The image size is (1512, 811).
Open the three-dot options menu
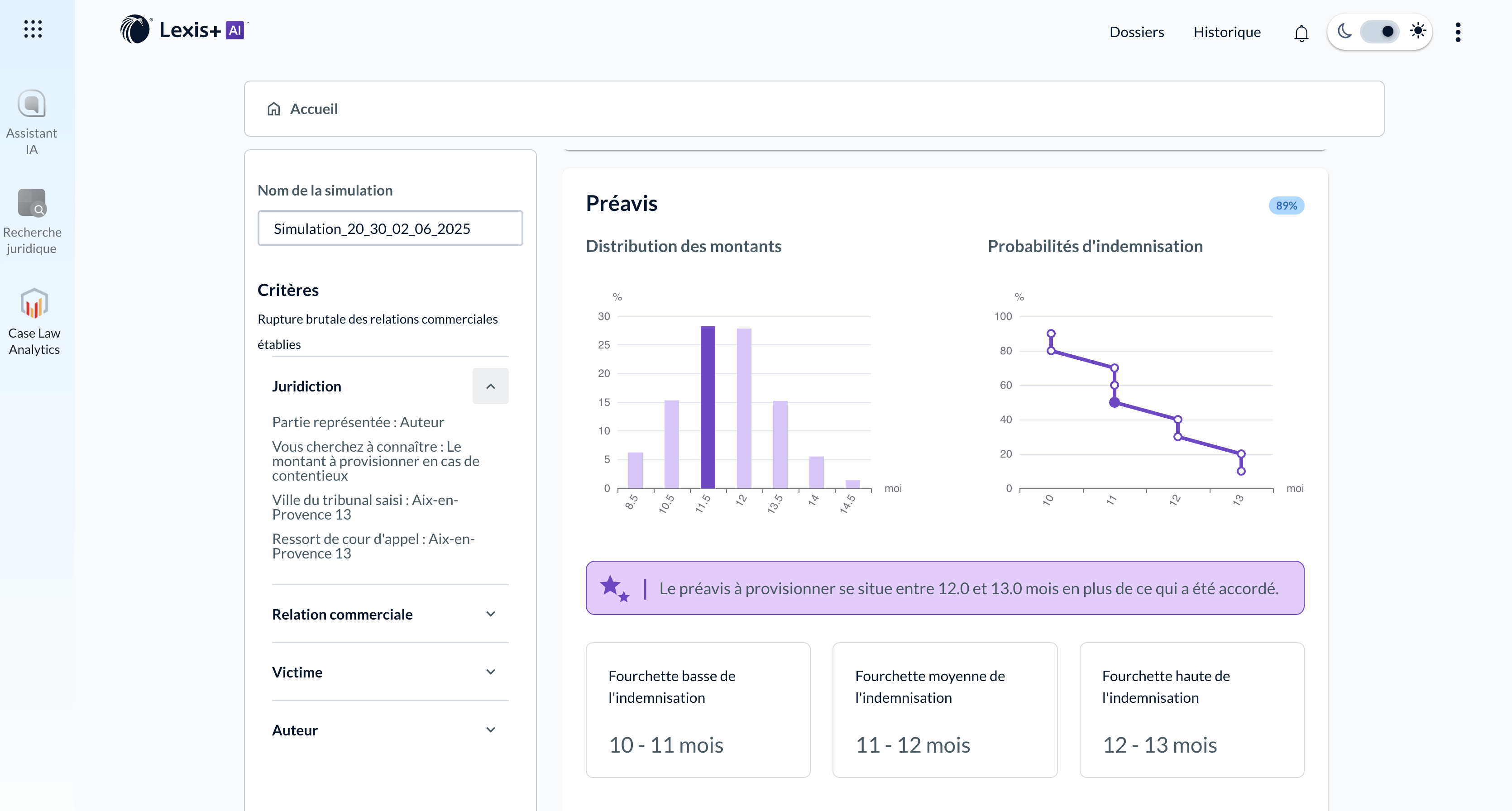point(1457,32)
